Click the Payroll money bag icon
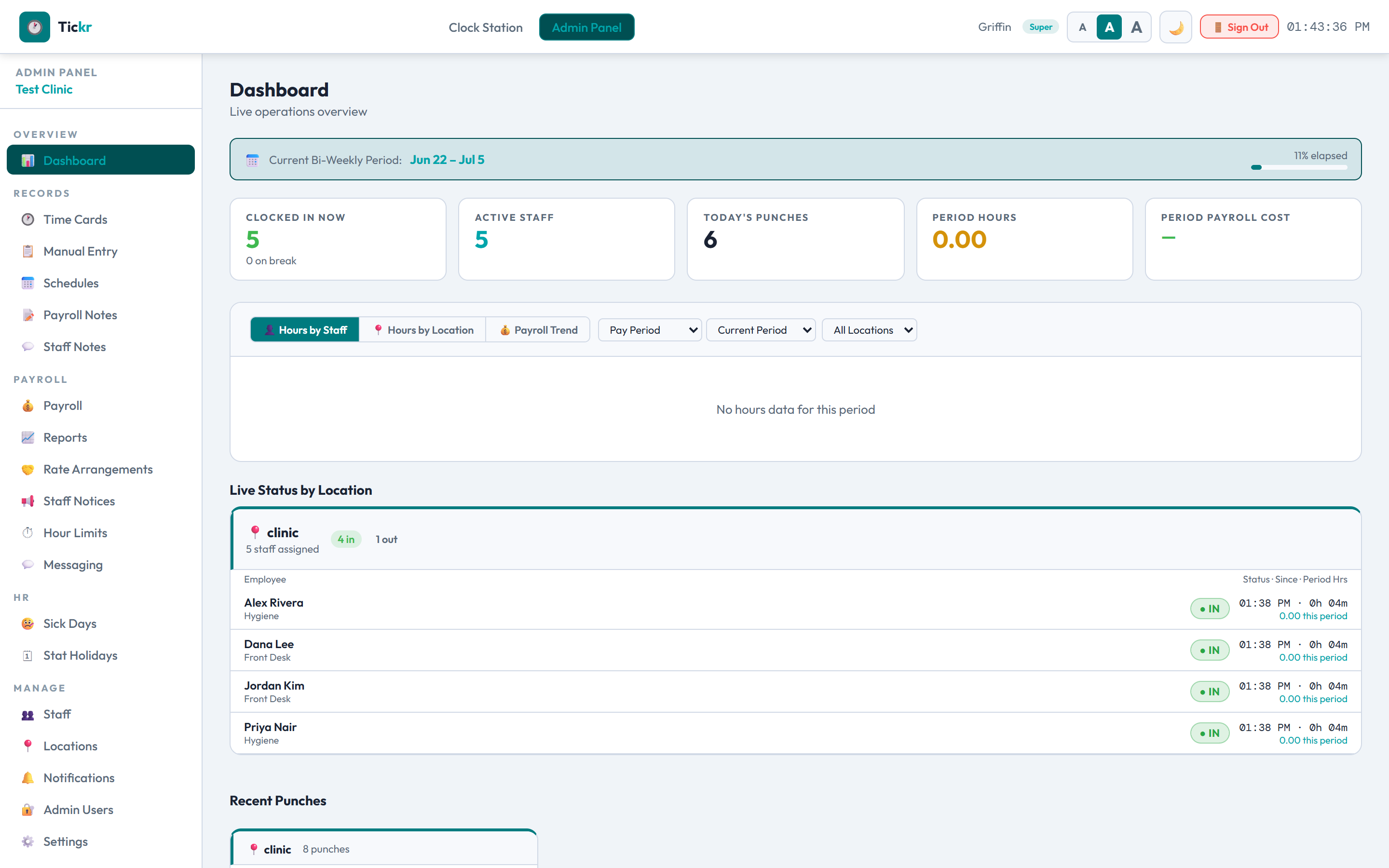Image resolution: width=1389 pixels, height=868 pixels. click(27, 406)
